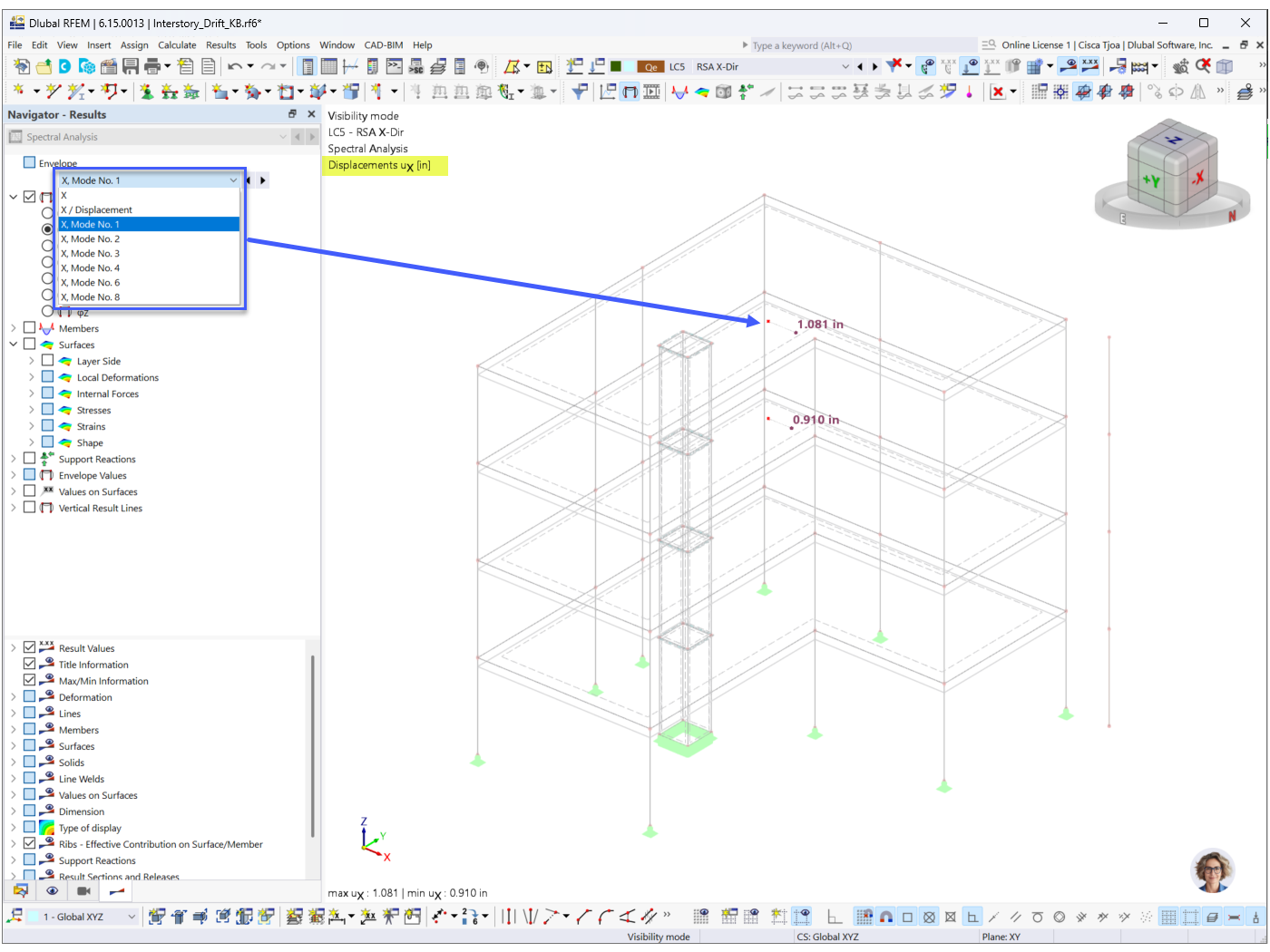This screenshot has width=1270, height=952.
Task: Click the Open file folder icon
Action: coord(44,66)
